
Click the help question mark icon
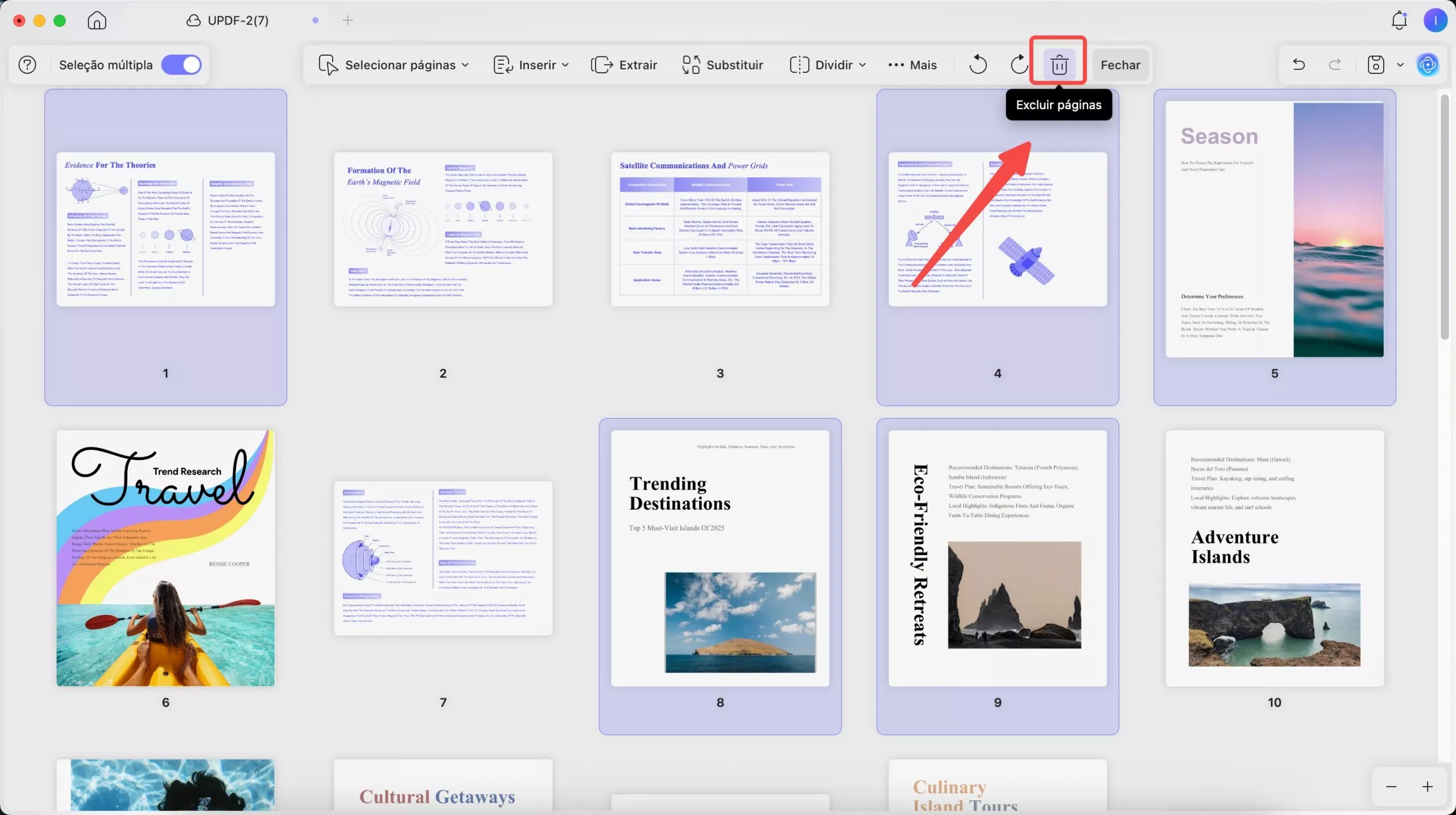[x=27, y=65]
